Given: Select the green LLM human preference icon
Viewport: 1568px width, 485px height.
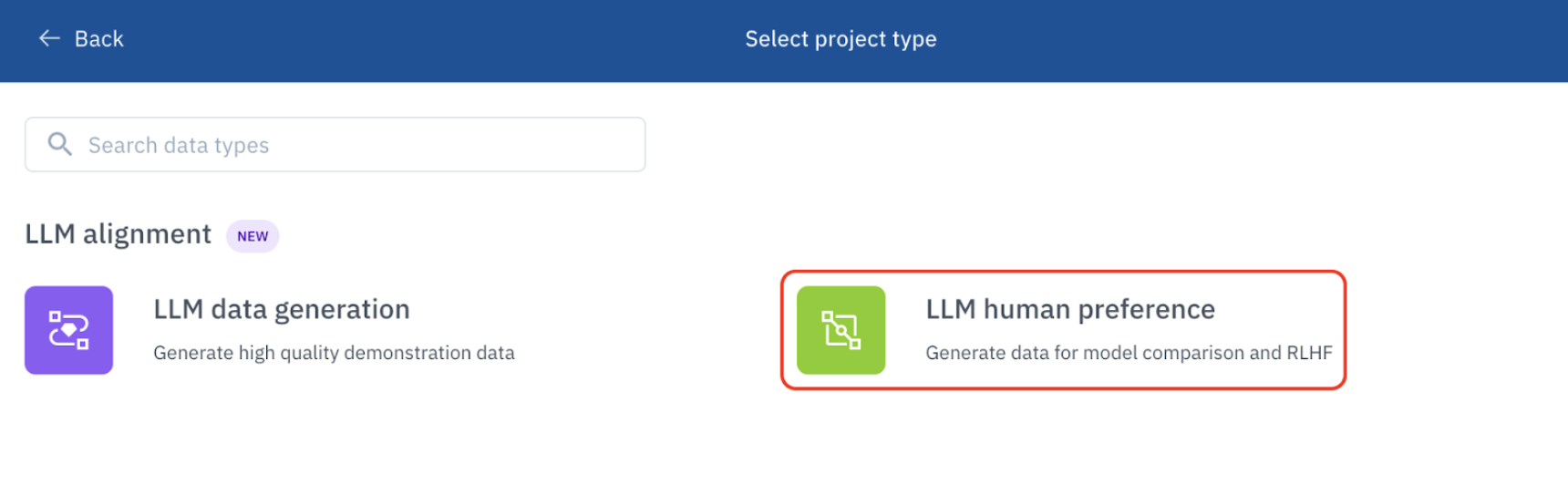Looking at the screenshot, I should [x=841, y=330].
